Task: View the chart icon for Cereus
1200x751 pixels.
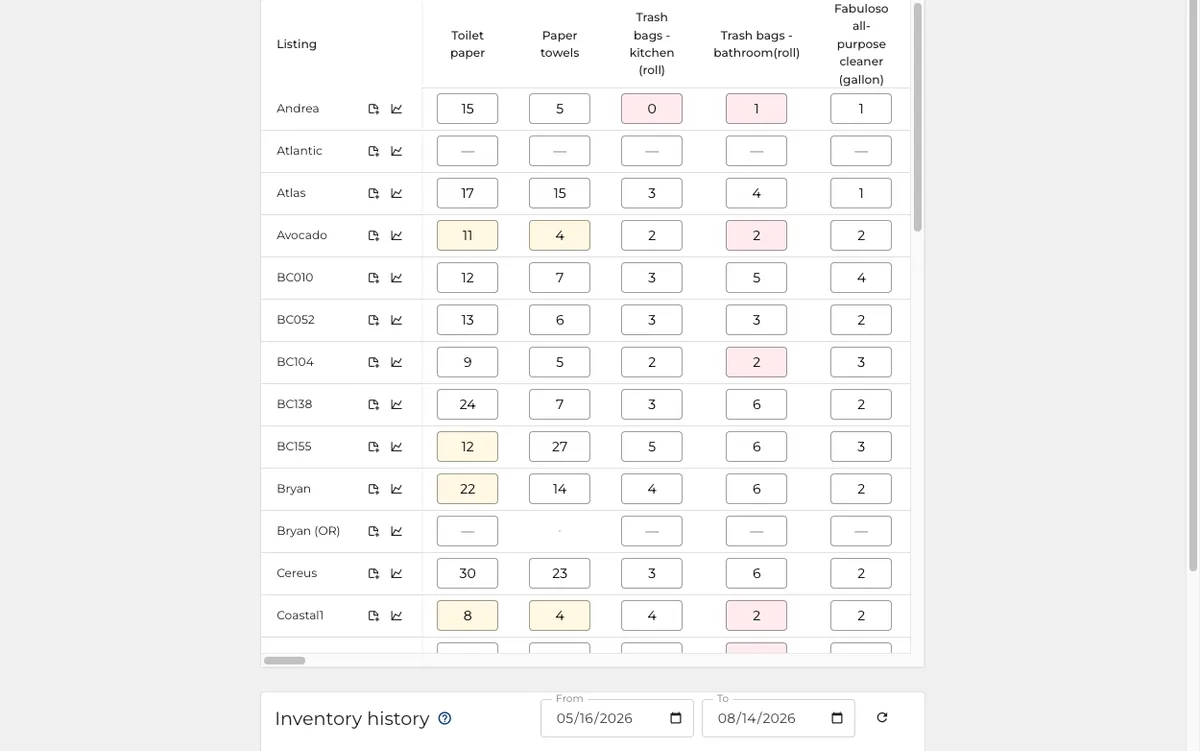Action: click(396, 574)
